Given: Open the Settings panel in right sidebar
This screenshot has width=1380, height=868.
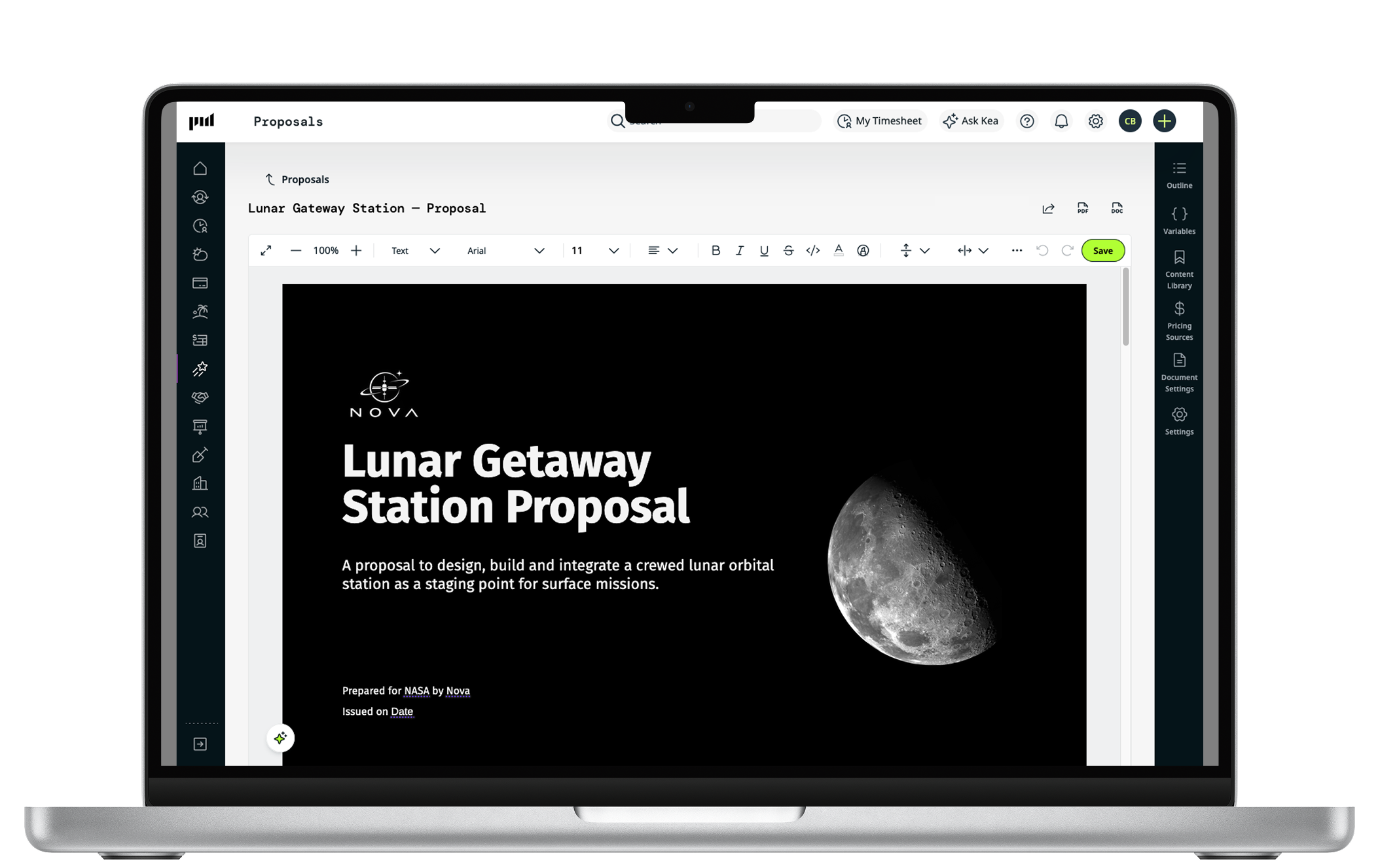Looking at the screenshot, I should point(1178,421).
